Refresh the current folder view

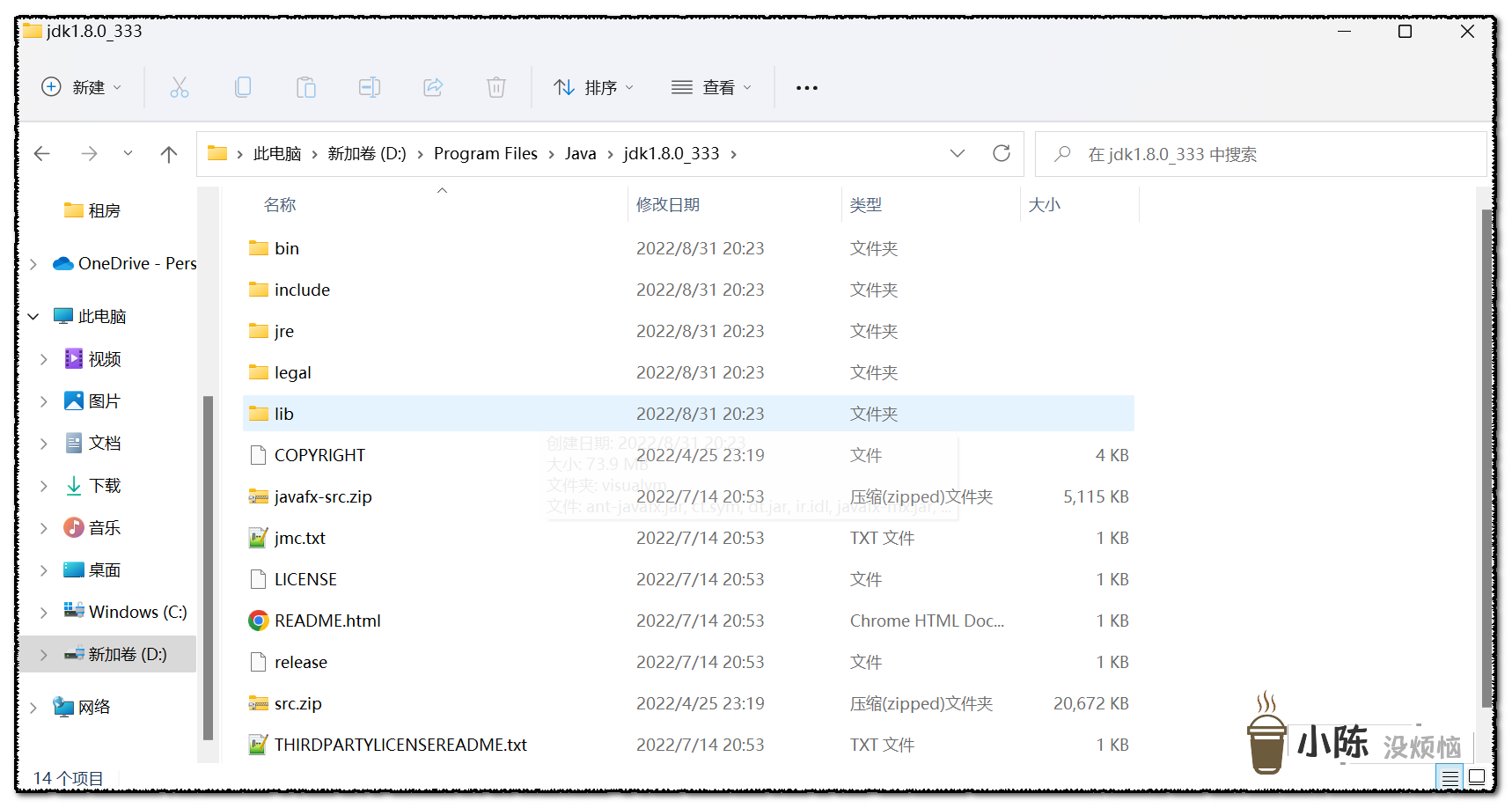pos(1002,153)
